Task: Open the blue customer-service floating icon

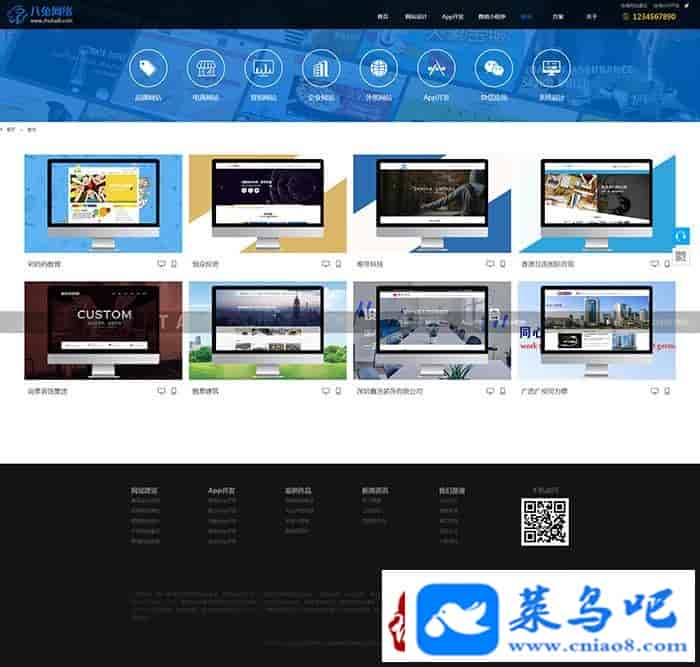Action: 681,236
